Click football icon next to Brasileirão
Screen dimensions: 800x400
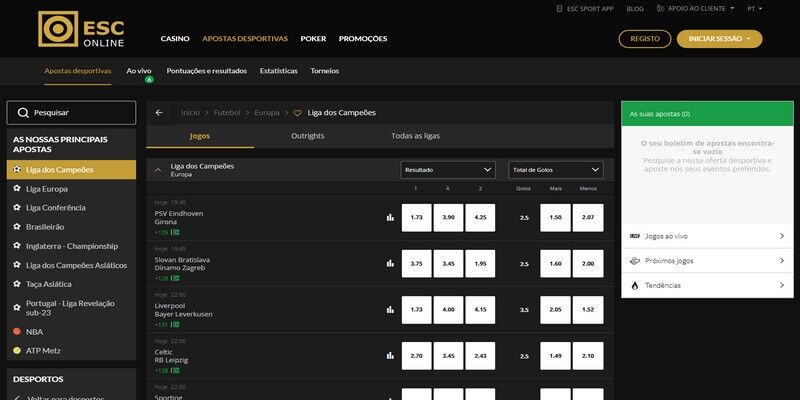pyautogui.click(x=17, y=227)
